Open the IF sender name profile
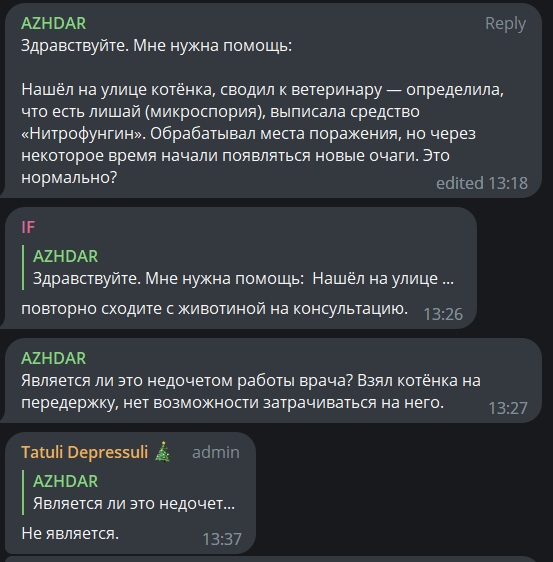 pos(28,227)
